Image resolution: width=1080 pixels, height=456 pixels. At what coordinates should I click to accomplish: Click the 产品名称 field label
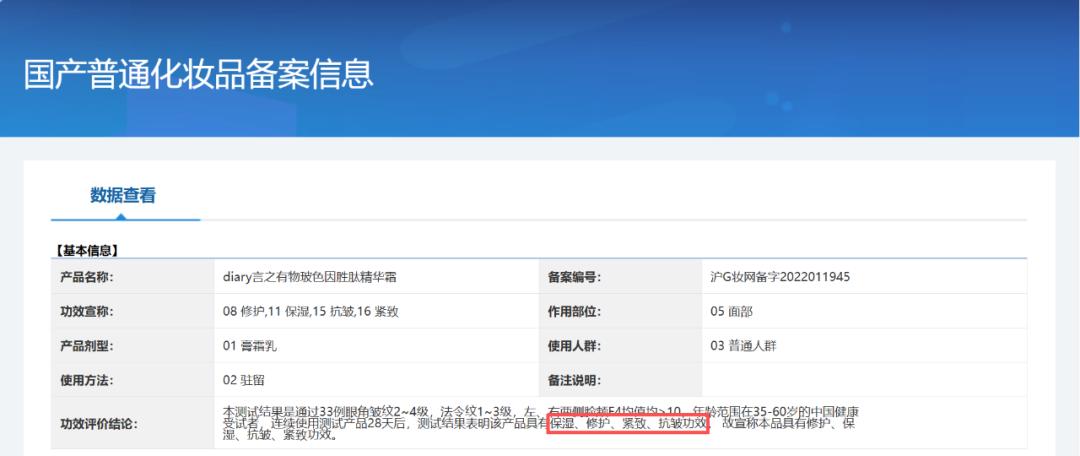87,277
